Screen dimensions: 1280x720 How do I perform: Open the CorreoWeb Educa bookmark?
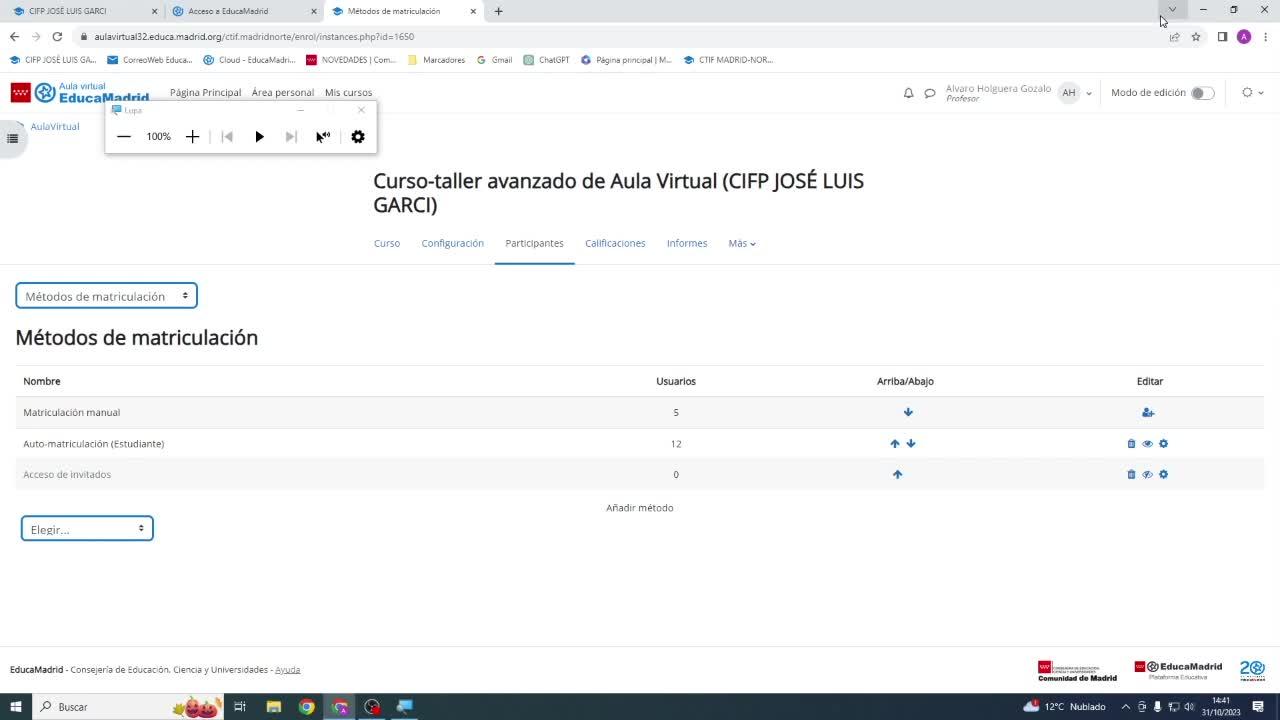click(x=149, y=60)
